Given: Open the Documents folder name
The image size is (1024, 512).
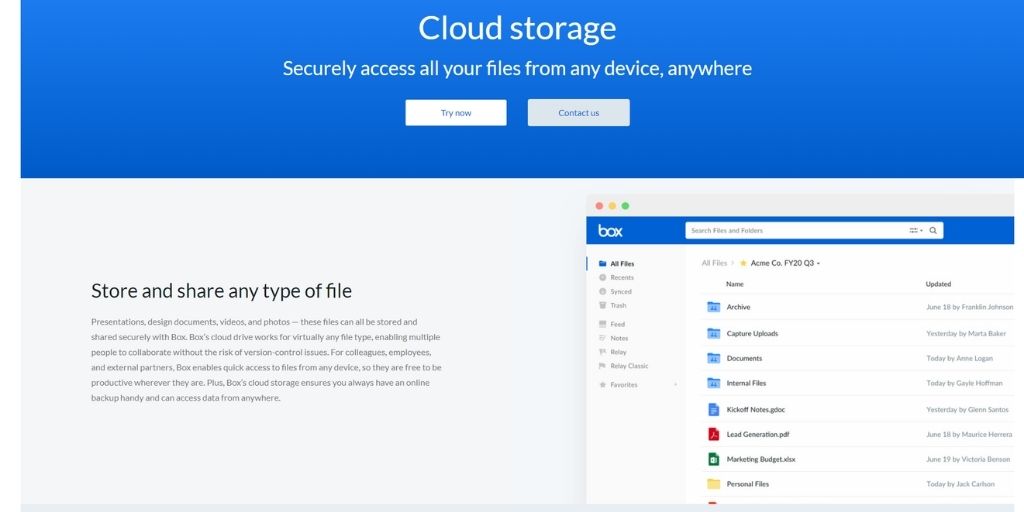Looking at the screenshot, I should [x=744, y=359].
